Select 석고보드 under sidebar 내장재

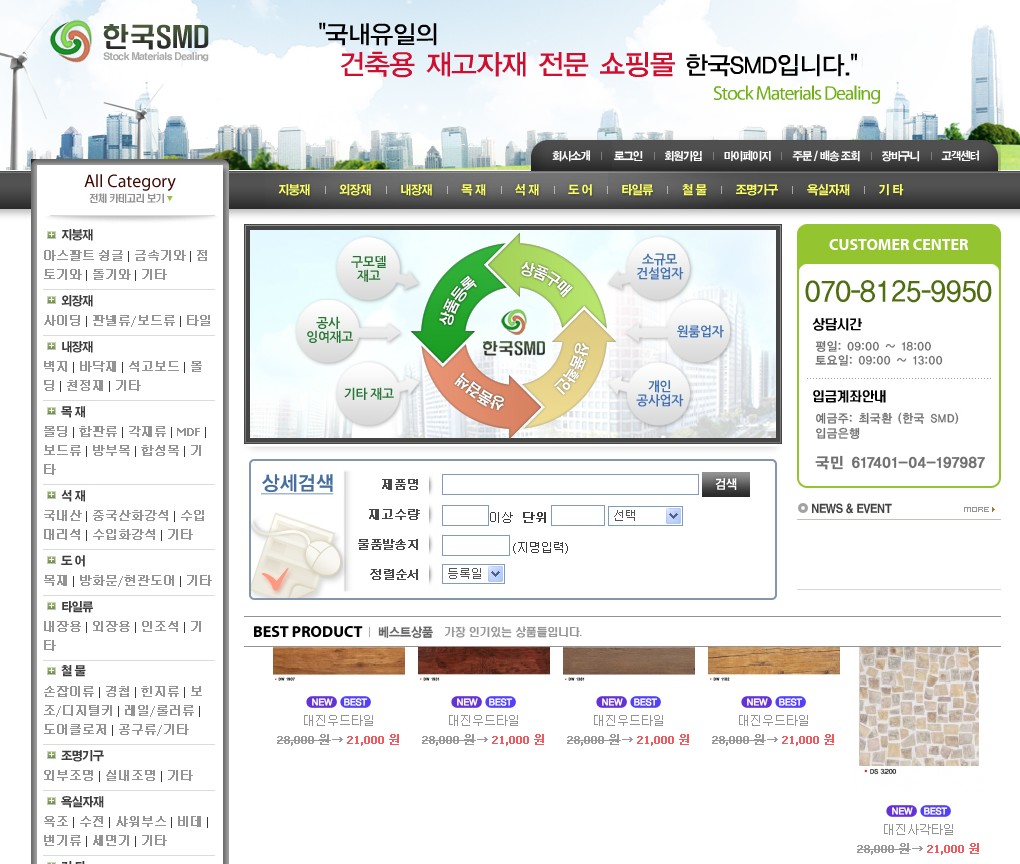[154, 367]
